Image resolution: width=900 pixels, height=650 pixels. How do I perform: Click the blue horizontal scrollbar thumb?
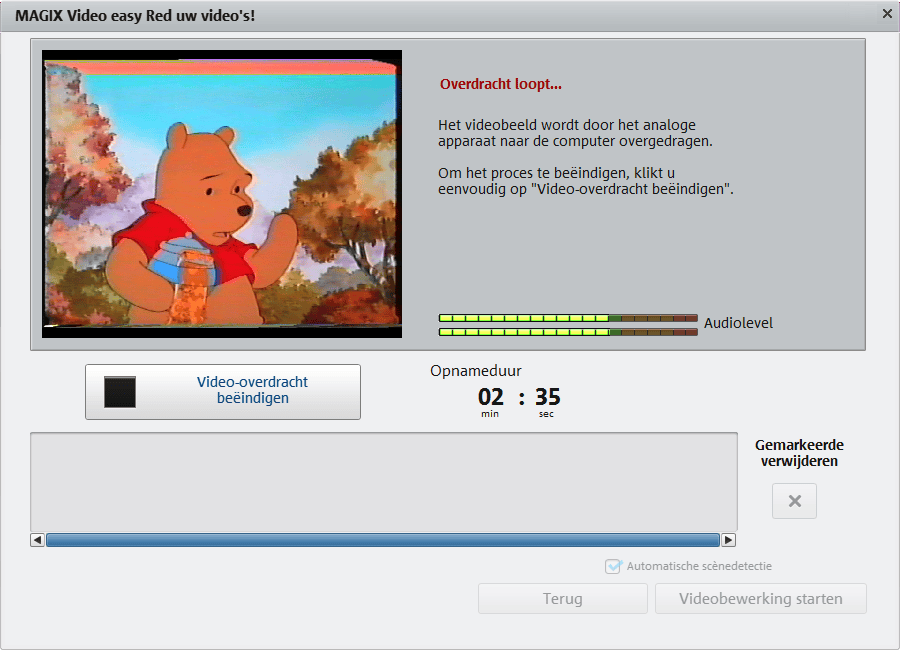click(383, 540)
